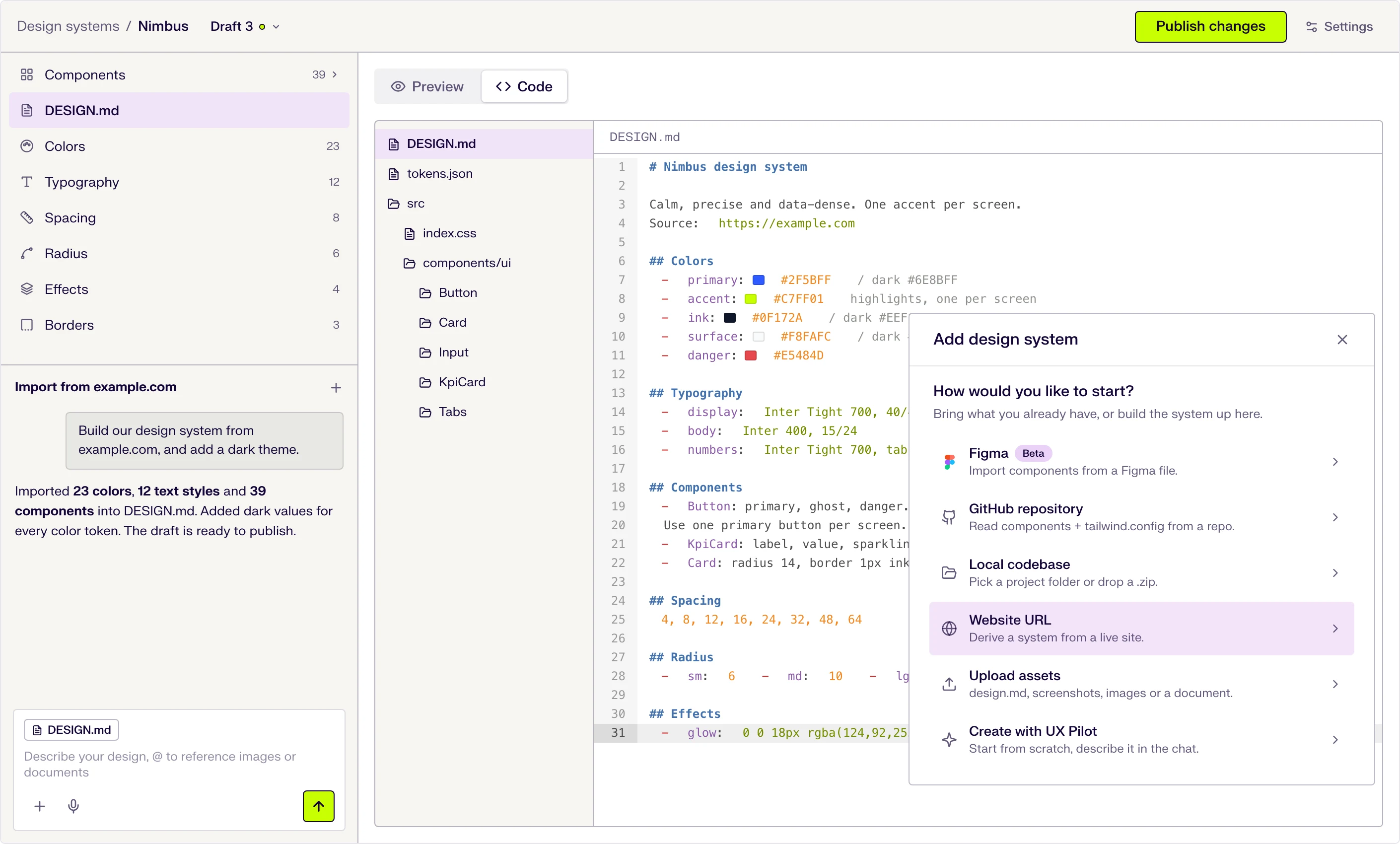Viewport: 1400px width, 844px height.
Task: Open Settings in the top bar
Action: 1339,26
